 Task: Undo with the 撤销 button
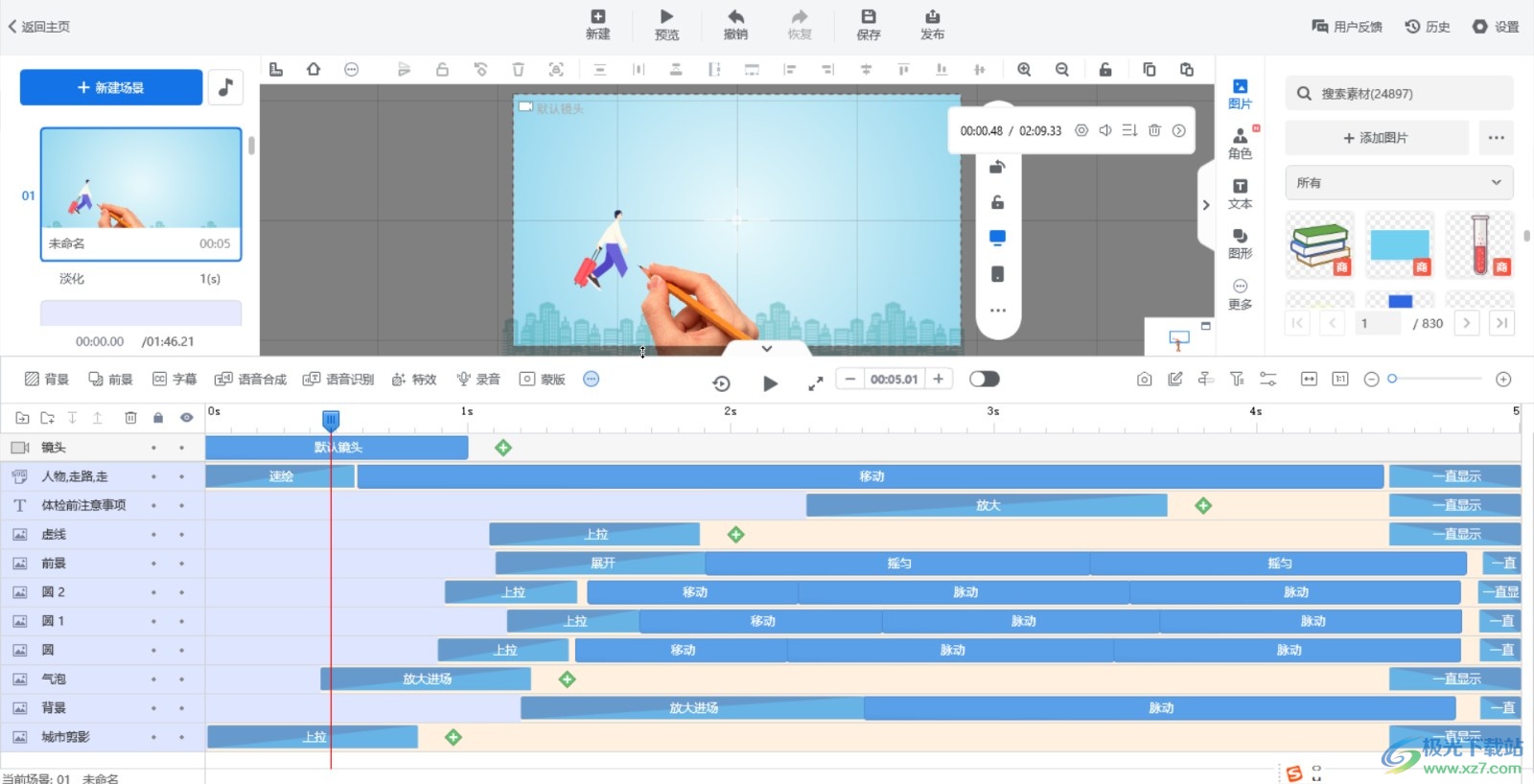click(x=735, y=24)
